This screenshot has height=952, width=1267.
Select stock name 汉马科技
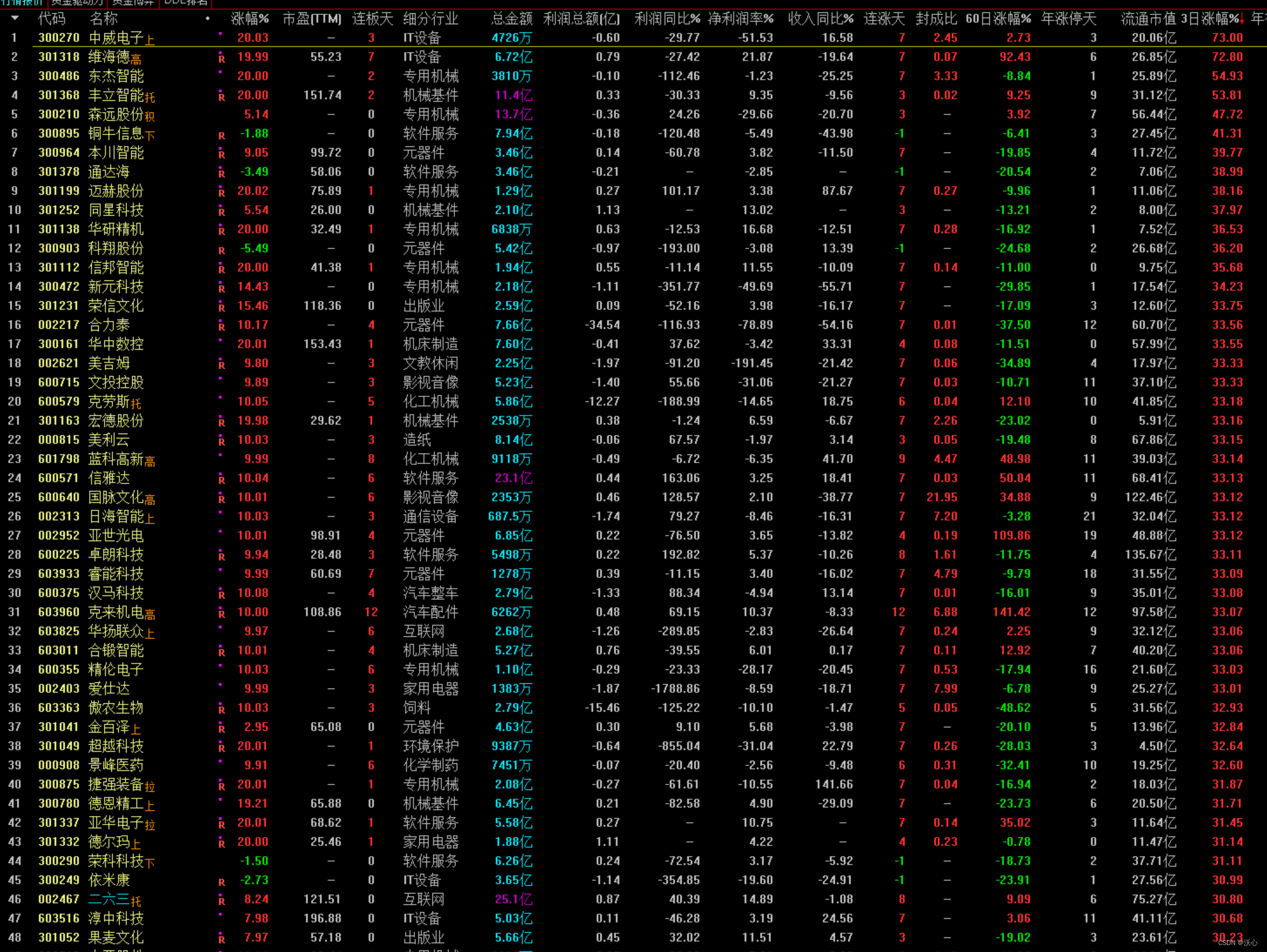pyautogui.click(x=116, y=593)
